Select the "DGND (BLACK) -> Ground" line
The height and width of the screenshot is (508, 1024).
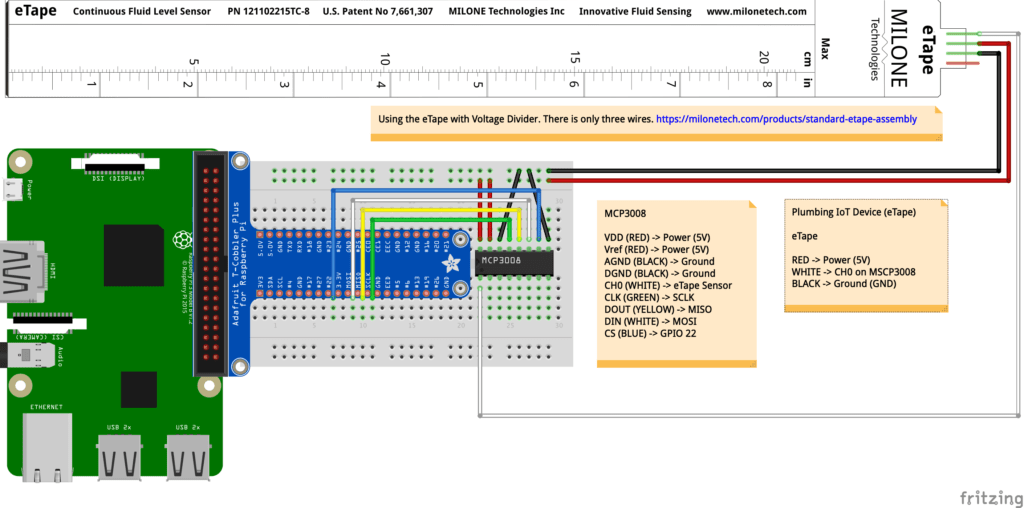point(660,273)
